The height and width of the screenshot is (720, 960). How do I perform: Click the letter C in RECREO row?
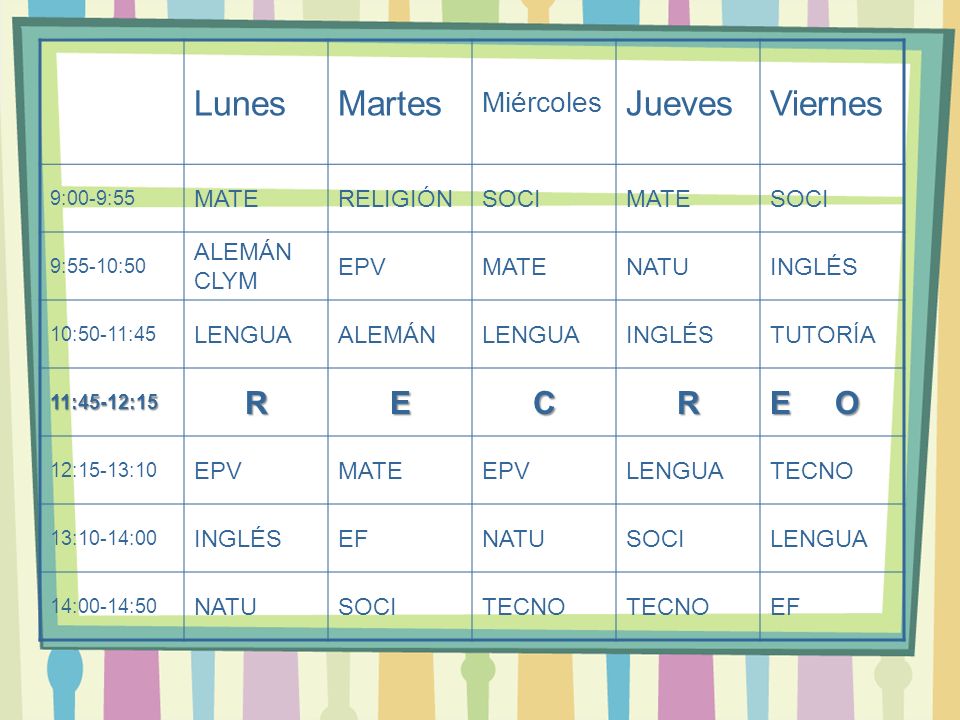[544, 403]
